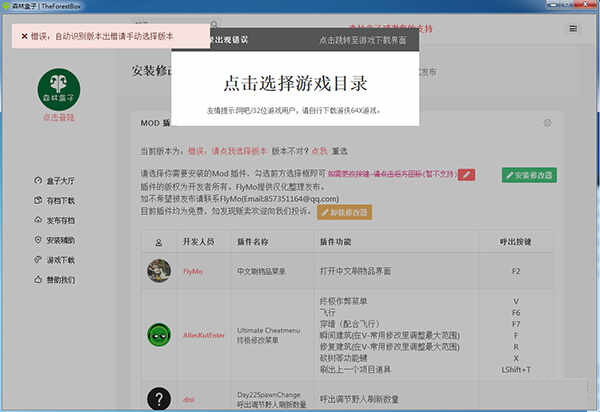Click the question-mark avatar in last row
Viewport: 600px width, 412px height.
pos(159,399)
